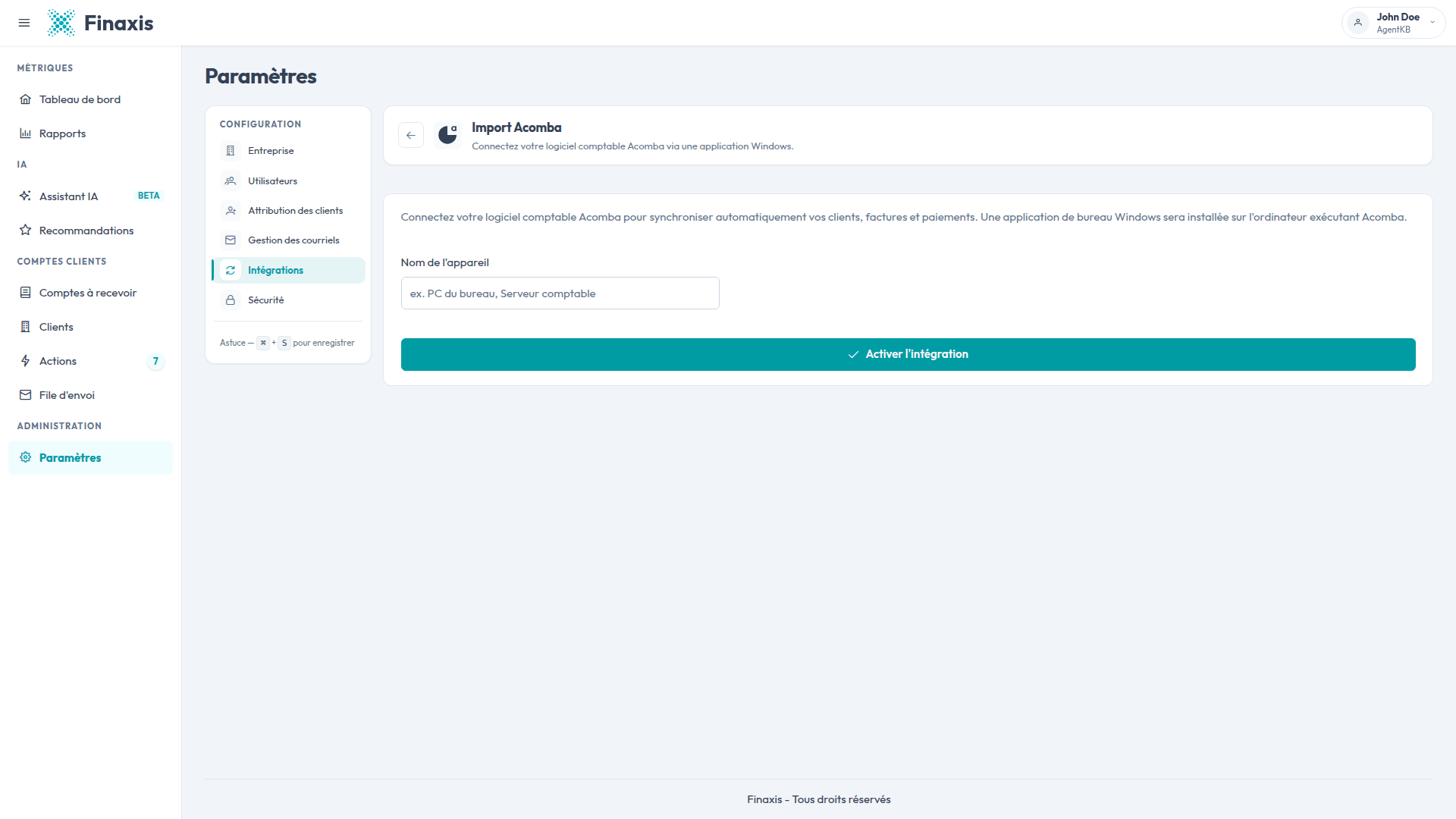1456x819 pixels.
Task: Open Recommandations star icon
Action: (x=25, y=230)
